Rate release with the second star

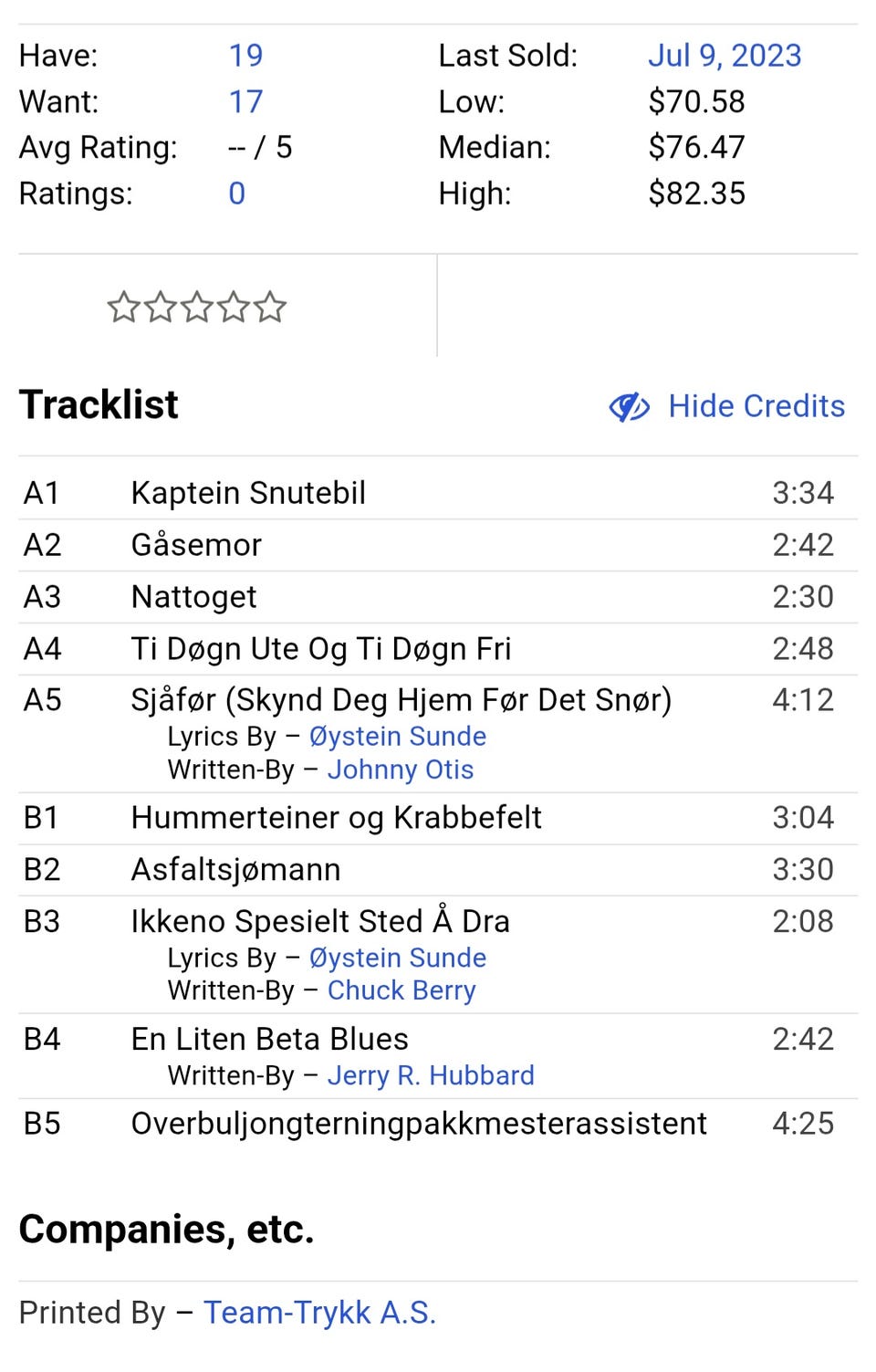pos(160,308)
